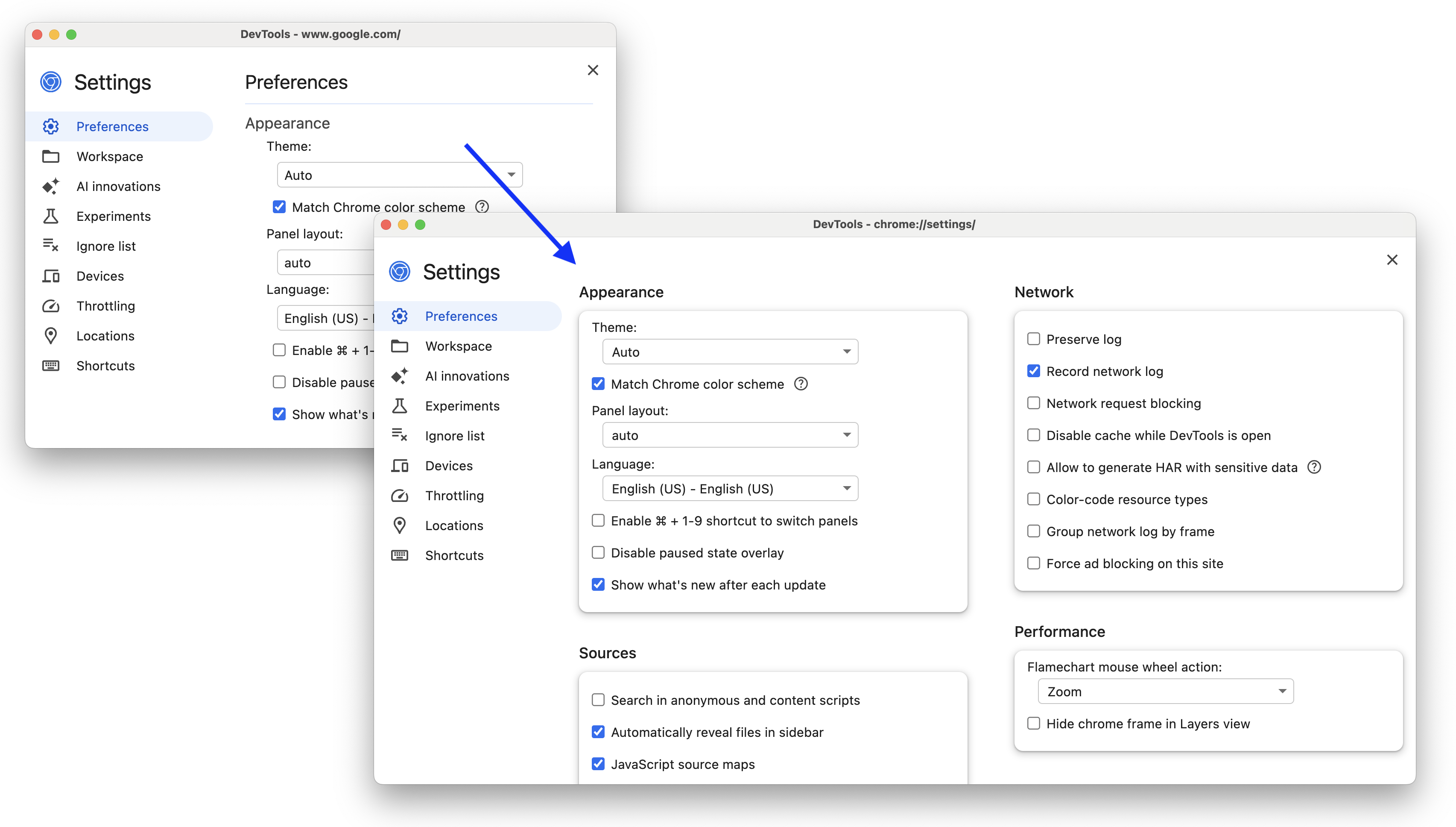The image size is (1456, 827).
Task: Click the Throttling icon in sidebar
Action: pyautogui.click(x=400, y=495)
